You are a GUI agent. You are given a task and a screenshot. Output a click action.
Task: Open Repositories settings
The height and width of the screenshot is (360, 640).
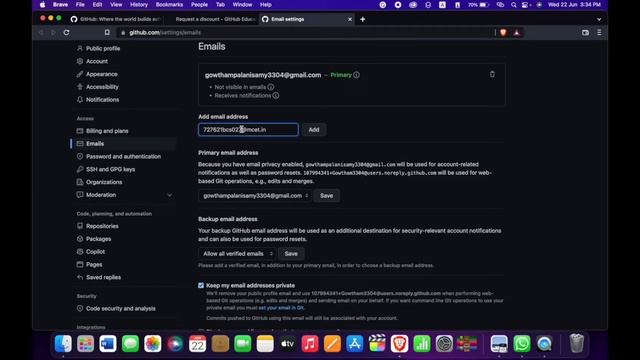coord(102,226)
